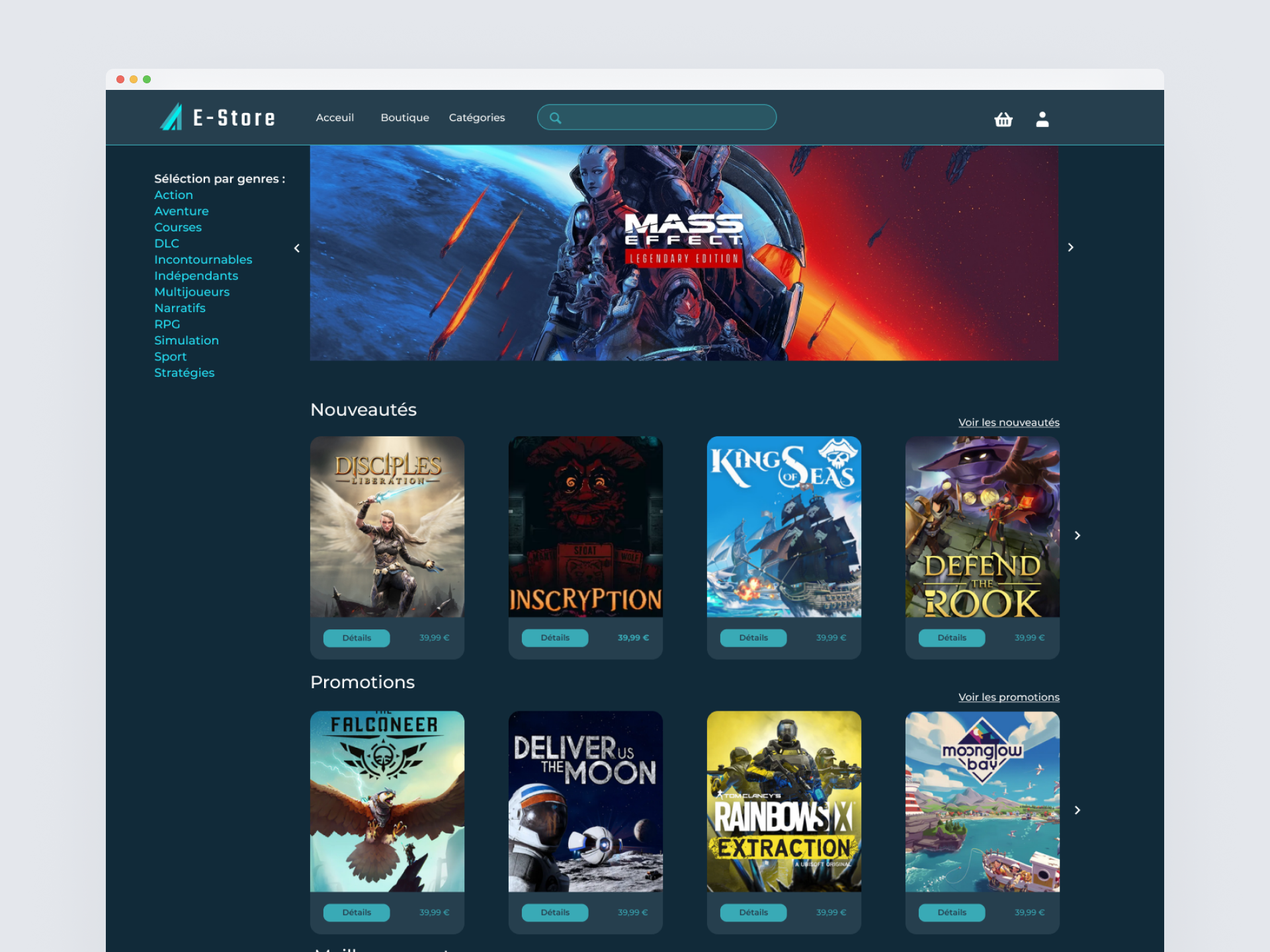The image size is (1270, 952).
Task: Select the Narratifs genre
Action: (x=180, y=308)
